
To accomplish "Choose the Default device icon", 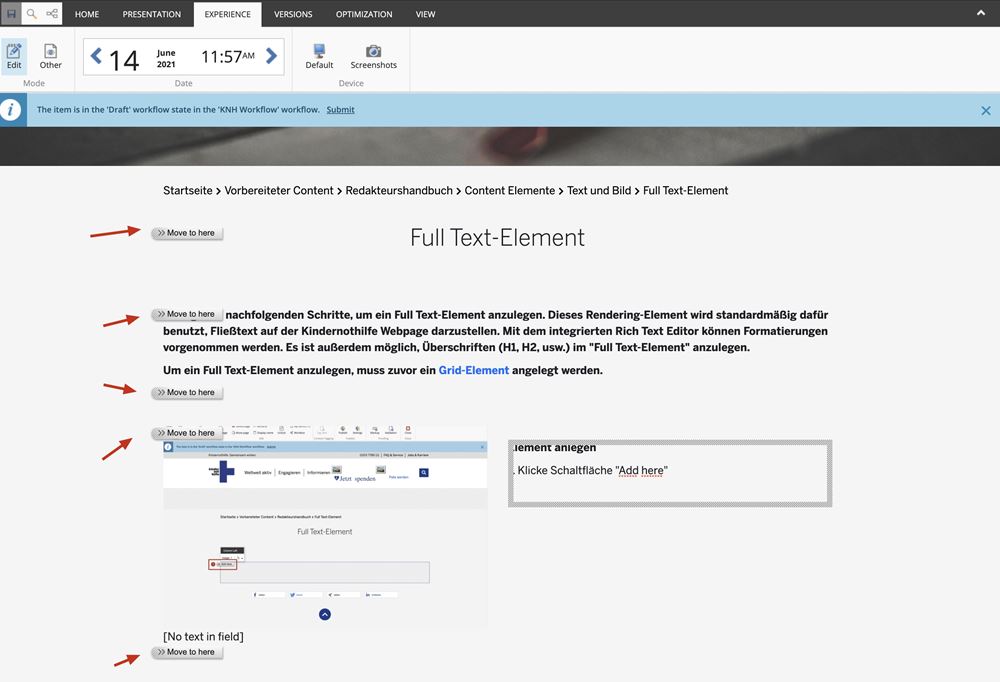I will [x=319, y=56].
